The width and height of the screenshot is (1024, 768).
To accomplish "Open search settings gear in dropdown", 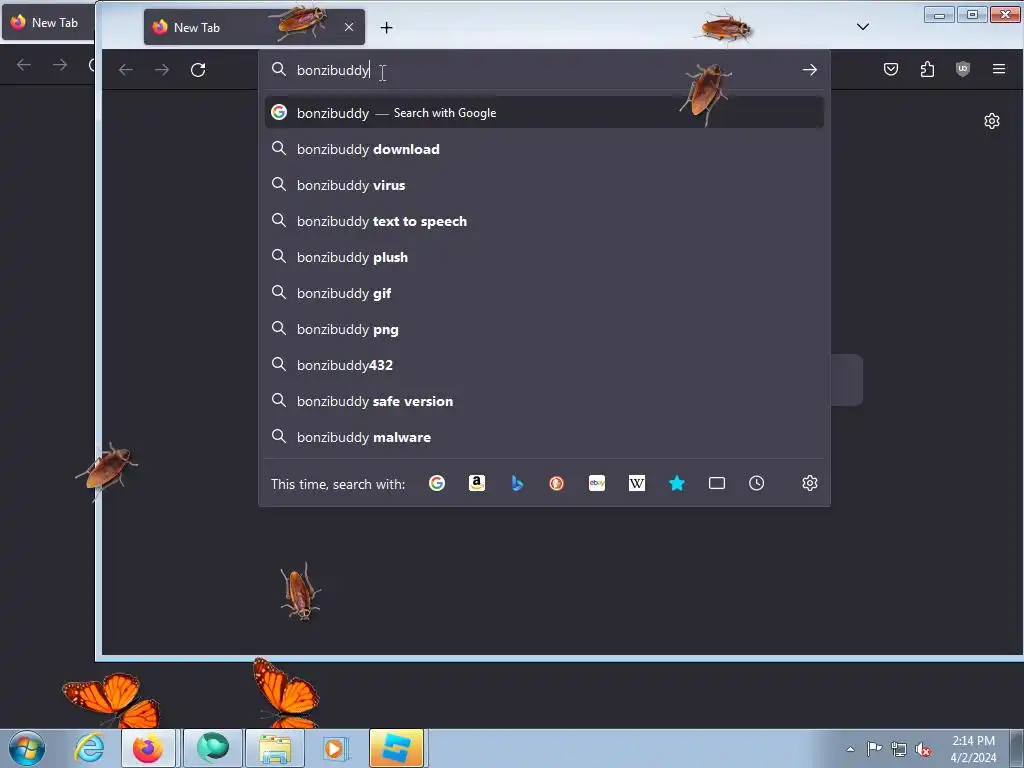I will (x=810, y=483).
